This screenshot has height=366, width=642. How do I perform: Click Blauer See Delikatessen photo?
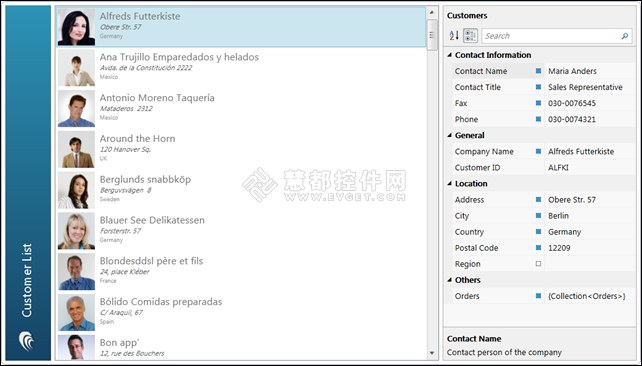point(76,231)
